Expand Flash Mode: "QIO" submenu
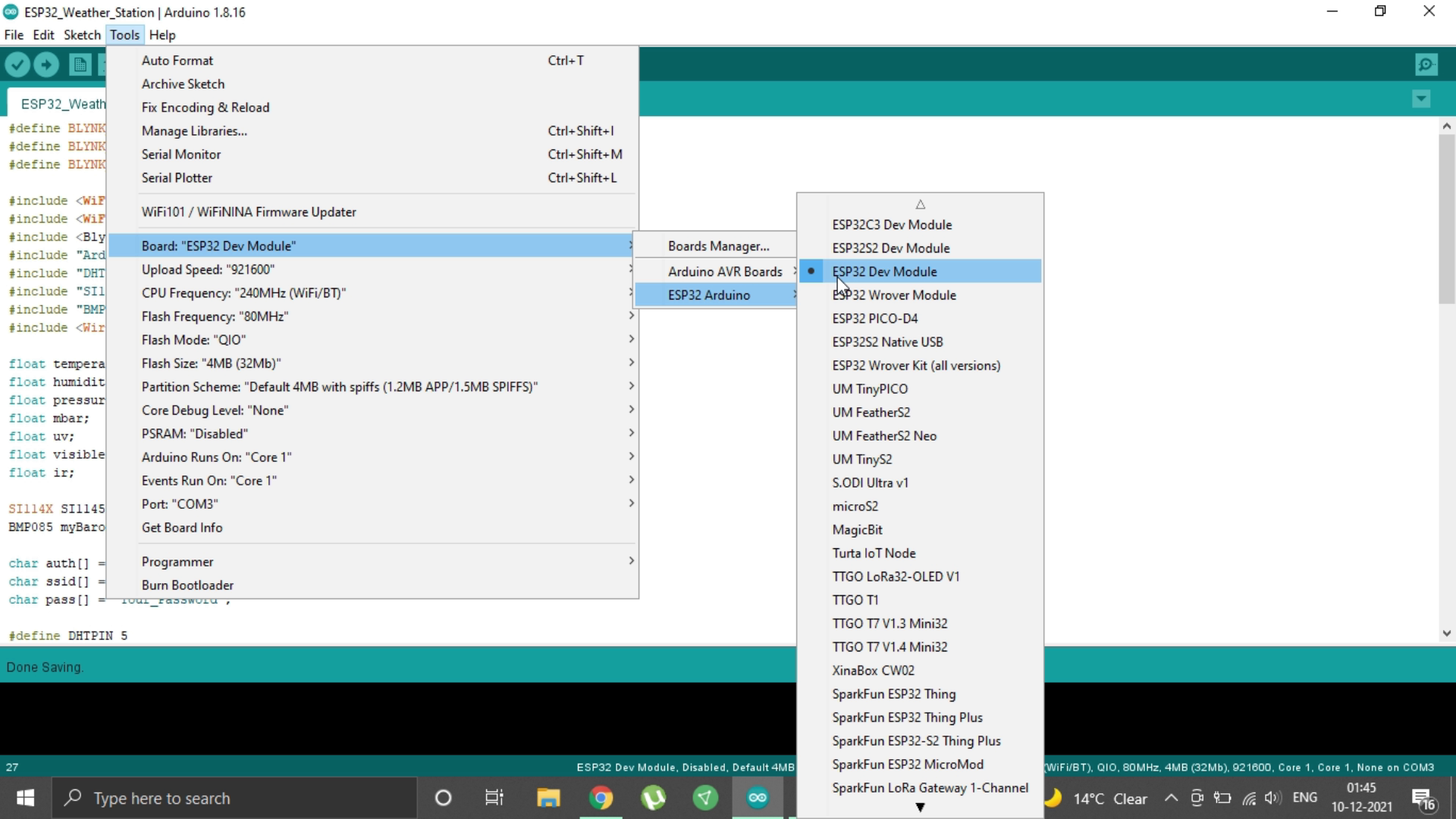This screenshot has height=819, width=1456. click(372, 340)
